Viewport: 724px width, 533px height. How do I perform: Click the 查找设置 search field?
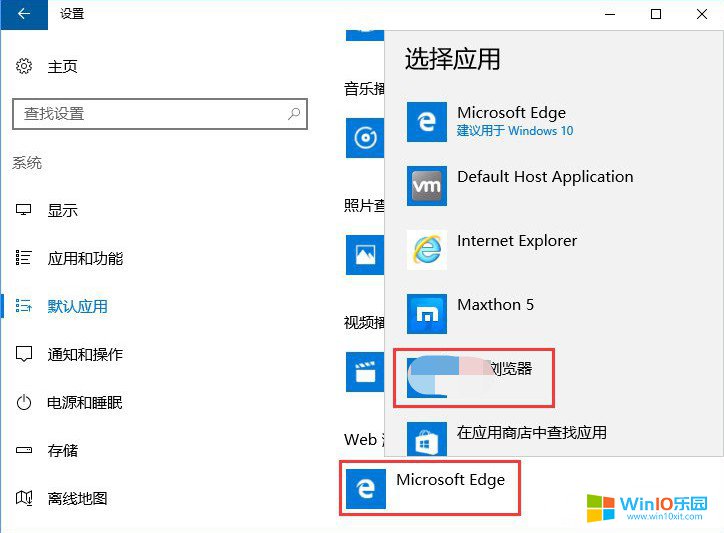[160, 114]
